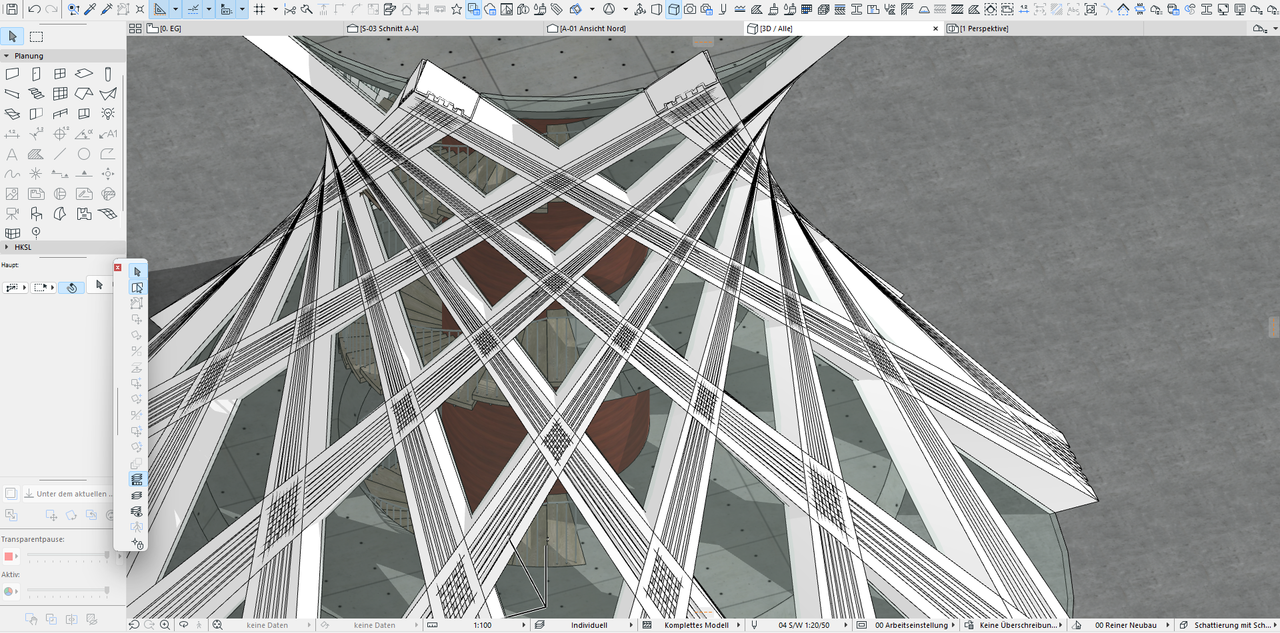This screenshot has width=1280, height=633.
Task: Toggle the grid snap hash icon
Action: coord(259,9)
